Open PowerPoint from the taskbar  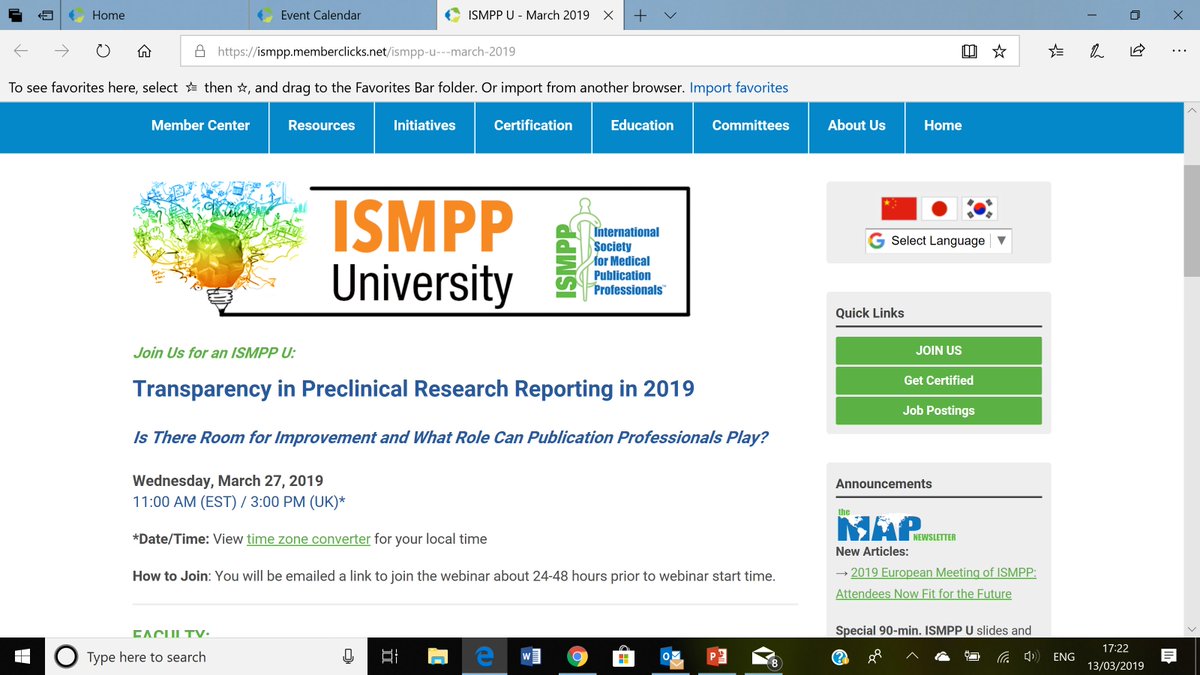click(716, 657)
